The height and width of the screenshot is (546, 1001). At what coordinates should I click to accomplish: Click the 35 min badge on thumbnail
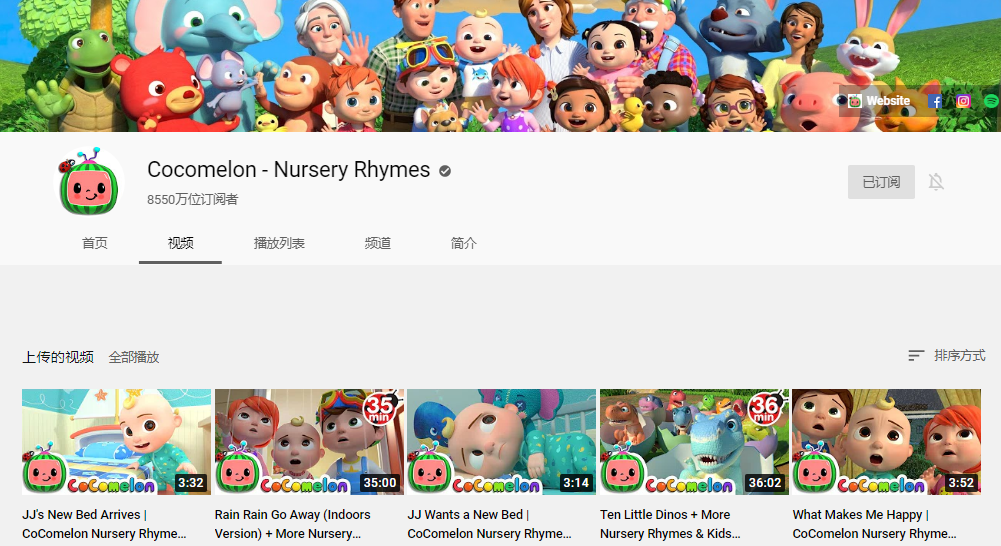(380, 408)
